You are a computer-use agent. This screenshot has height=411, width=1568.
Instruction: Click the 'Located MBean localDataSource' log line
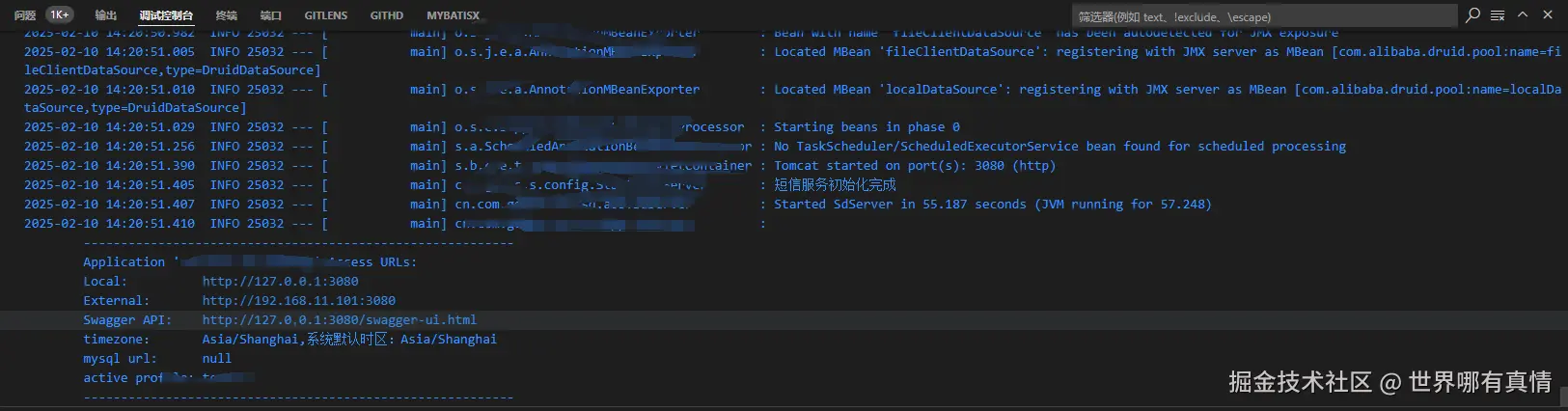point(1168,90)
